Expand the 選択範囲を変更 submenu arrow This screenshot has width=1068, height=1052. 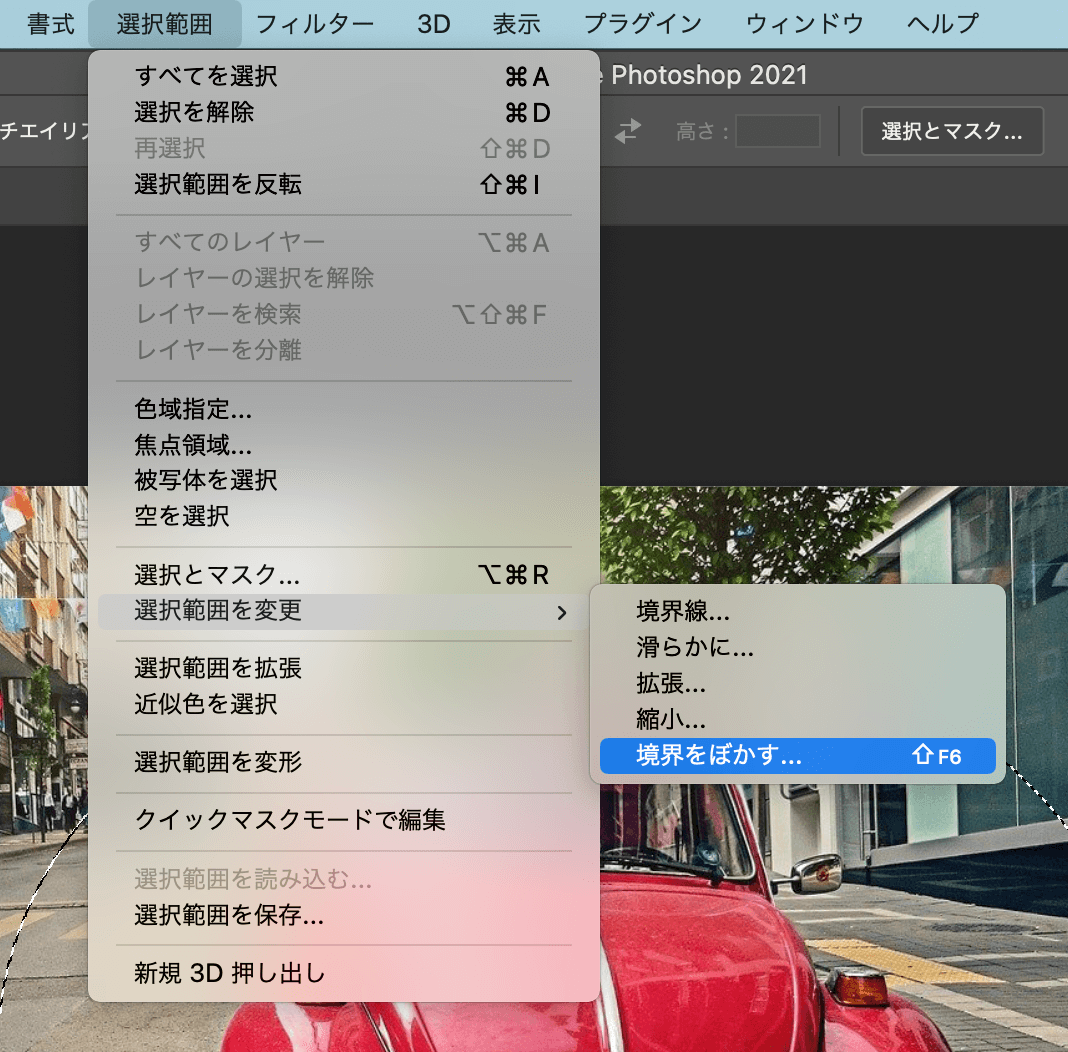pyautogui.click(x=562, y=613)
